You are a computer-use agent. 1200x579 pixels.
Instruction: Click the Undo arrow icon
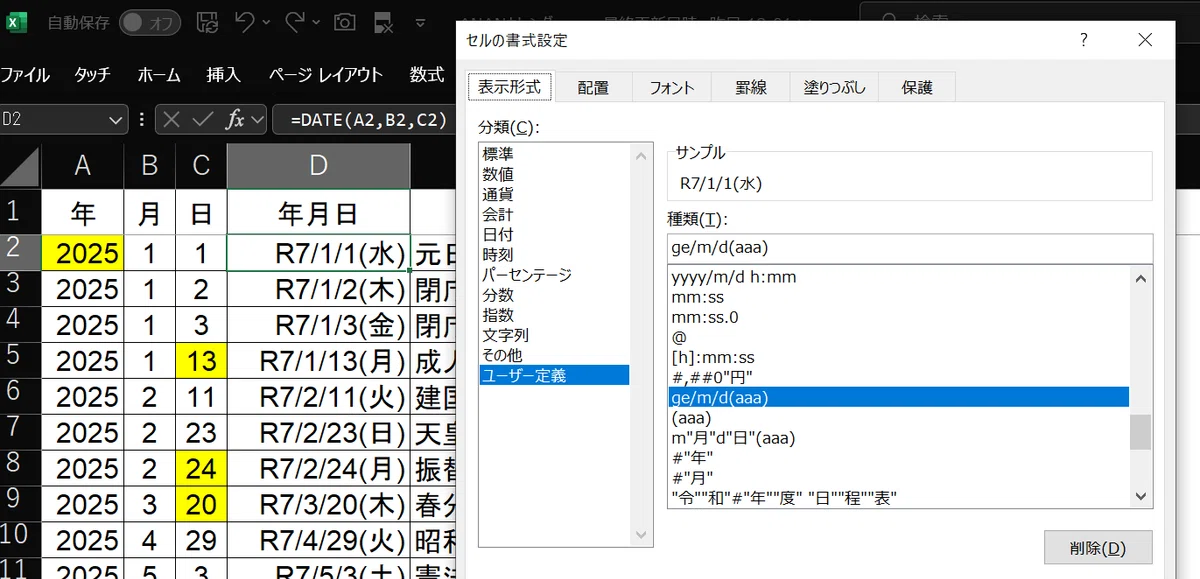[x=245, y=21]
